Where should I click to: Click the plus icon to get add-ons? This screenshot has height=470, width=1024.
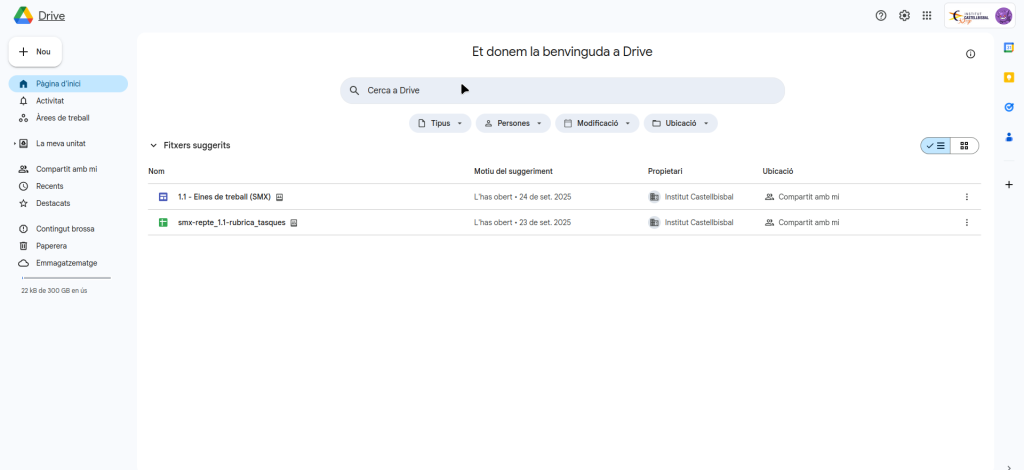coord(1009,184)
